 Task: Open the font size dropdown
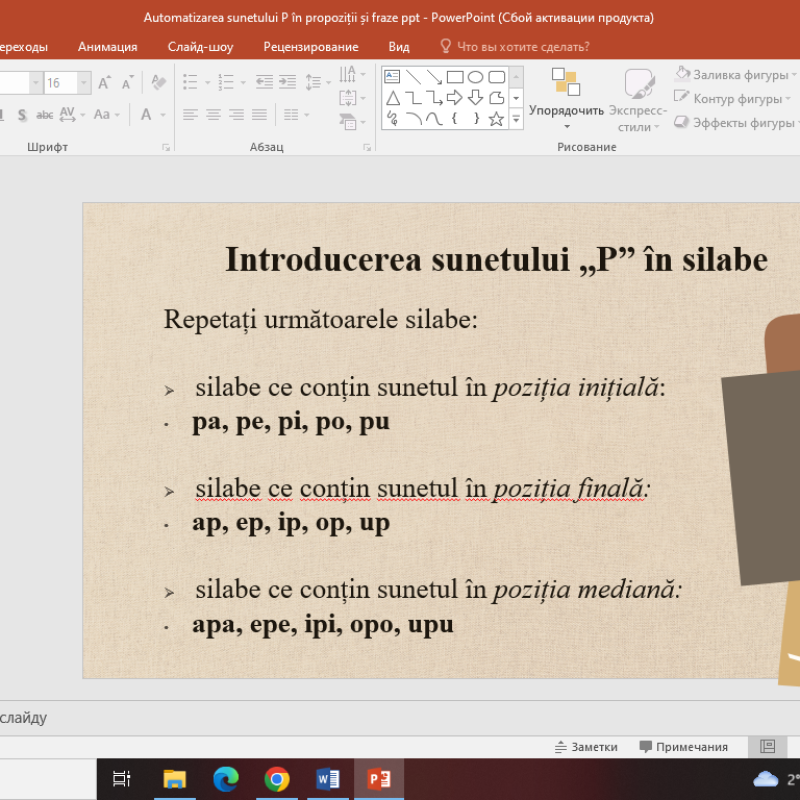pos(82,83)
